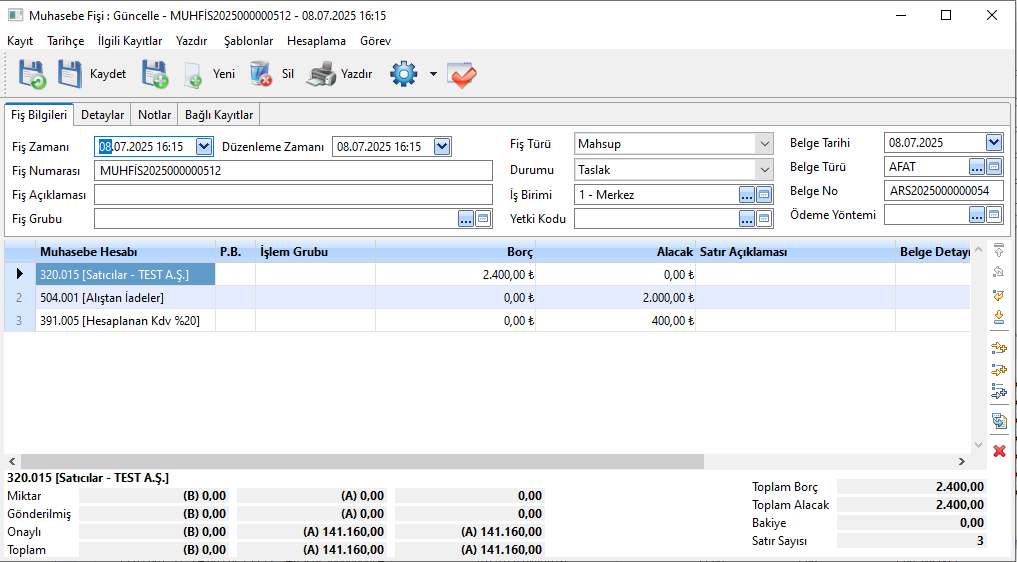The height and width of the screenshot is (562, 1017).
Task: Open the Bağlı Kayıtlar tab
Action: tap(219, 115)
